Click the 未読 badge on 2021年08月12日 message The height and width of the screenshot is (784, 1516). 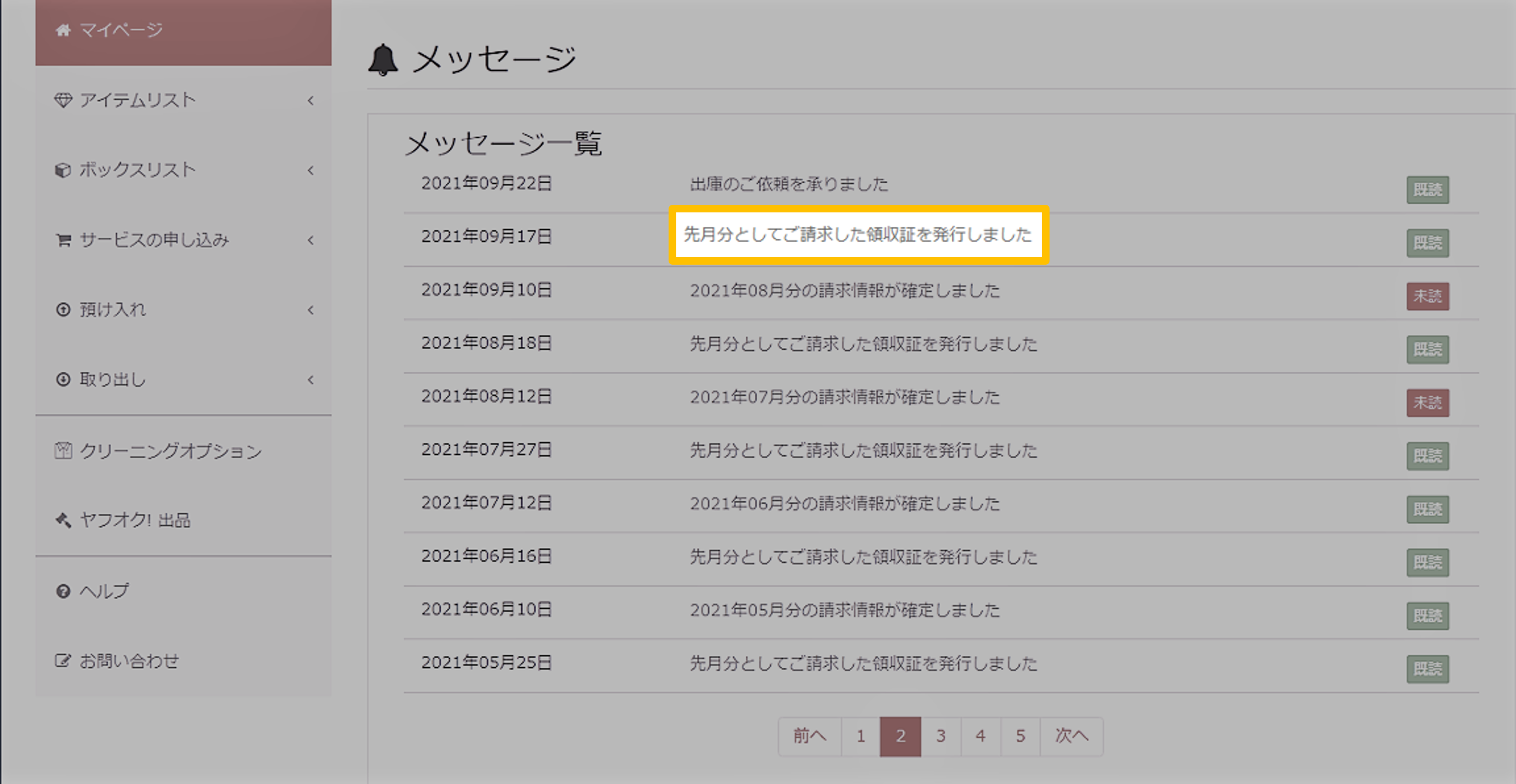click(x=1427, y=403)
